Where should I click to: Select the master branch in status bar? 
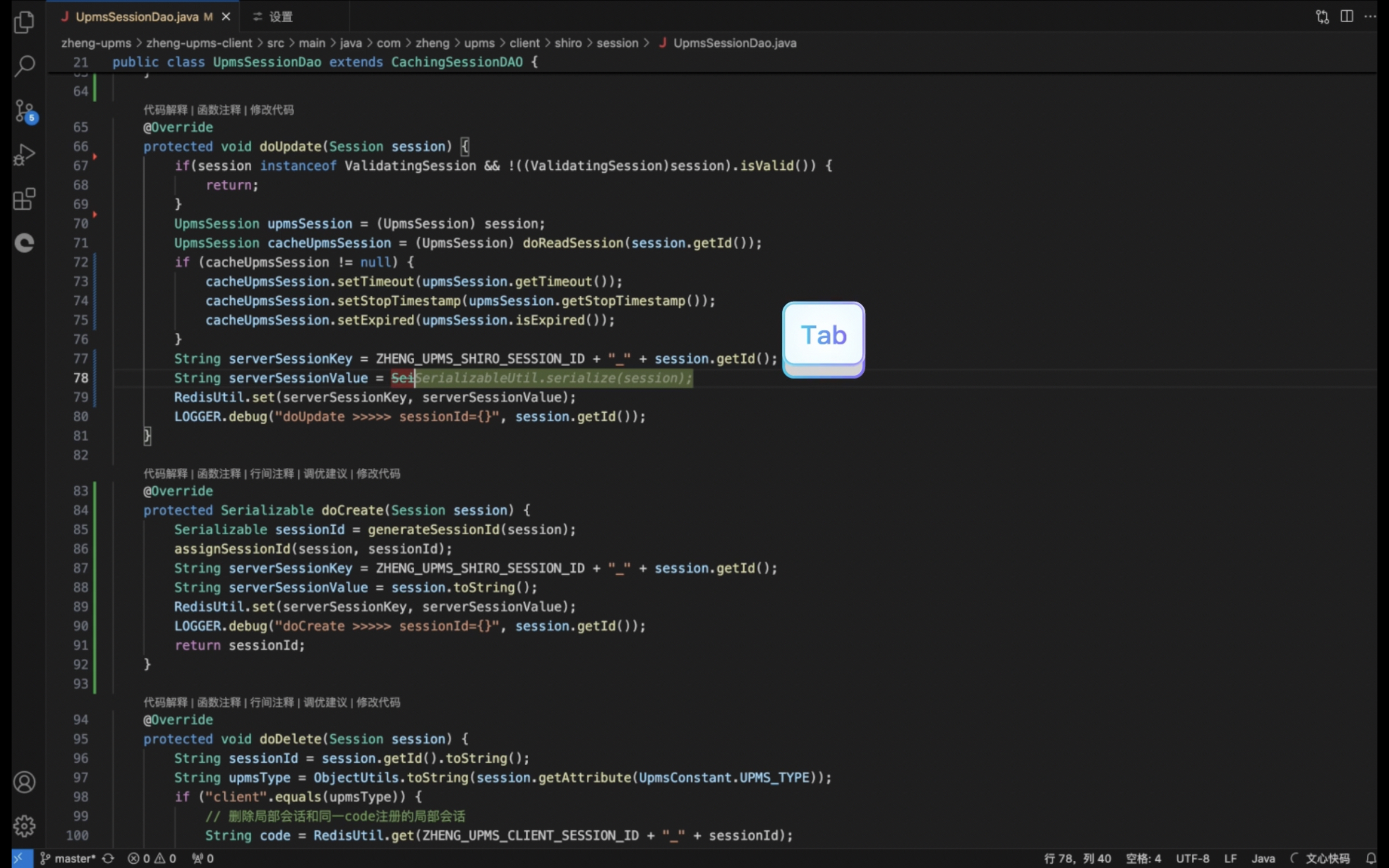click(68, 858)
